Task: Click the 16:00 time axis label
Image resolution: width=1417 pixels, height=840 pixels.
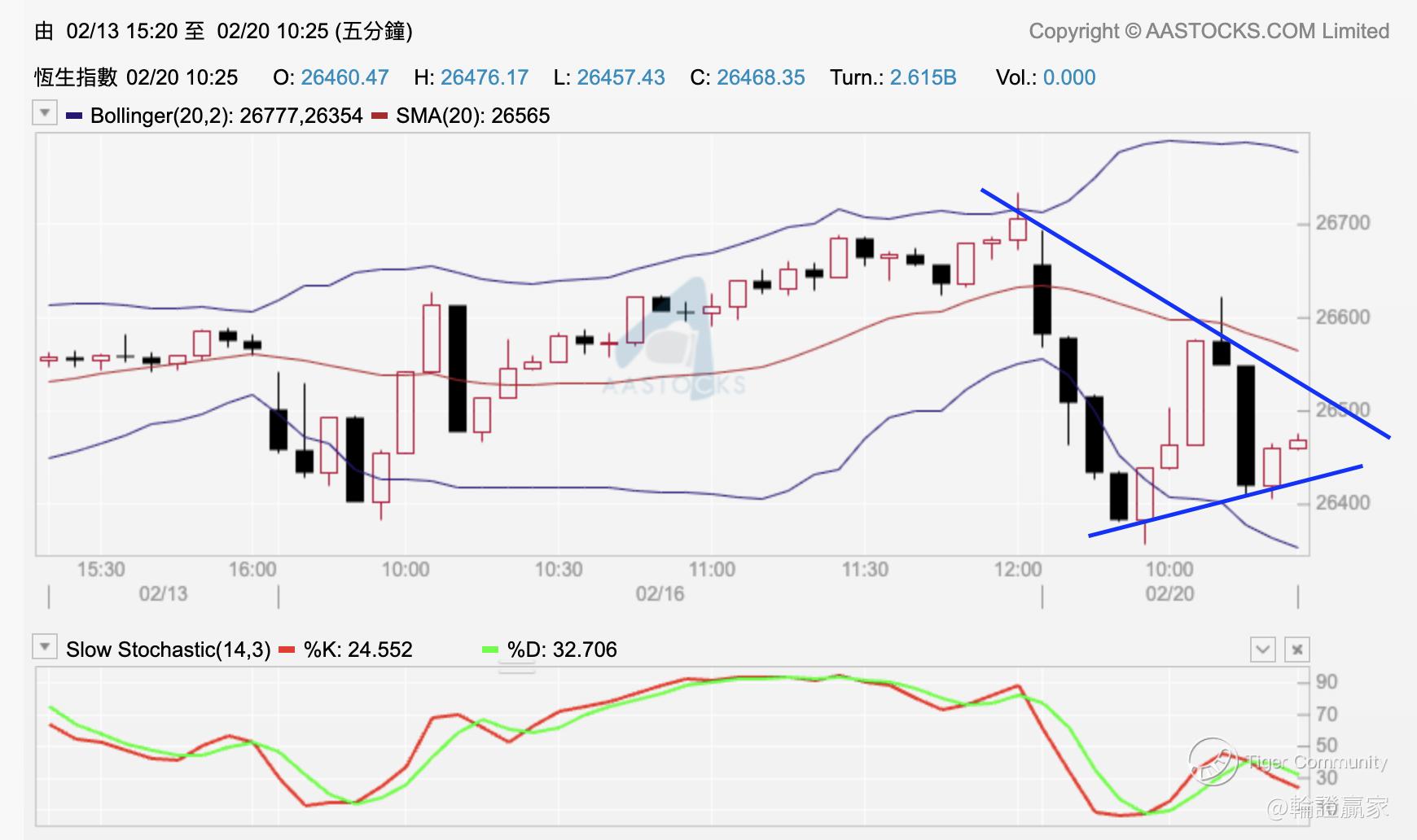Action: coord(252,569)
